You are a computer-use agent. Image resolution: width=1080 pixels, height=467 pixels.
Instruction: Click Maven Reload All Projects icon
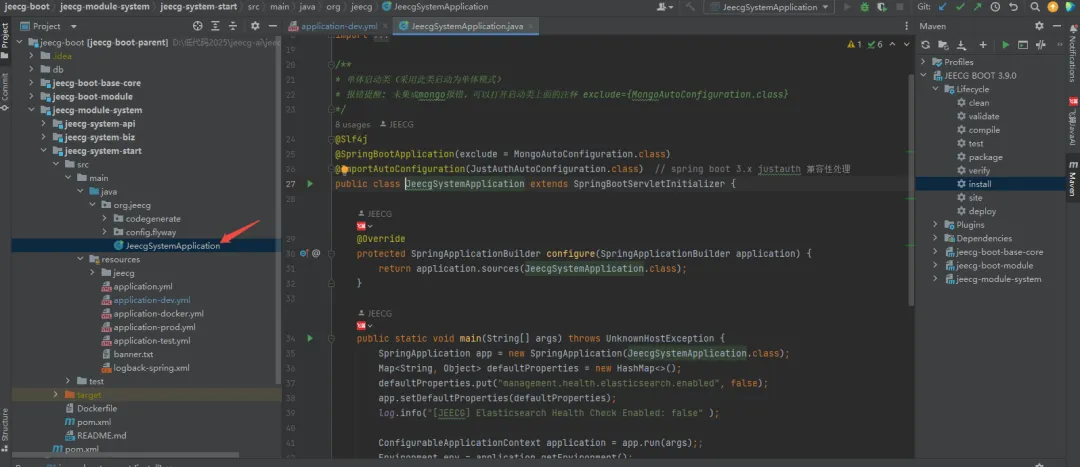[x=925, y=45]
